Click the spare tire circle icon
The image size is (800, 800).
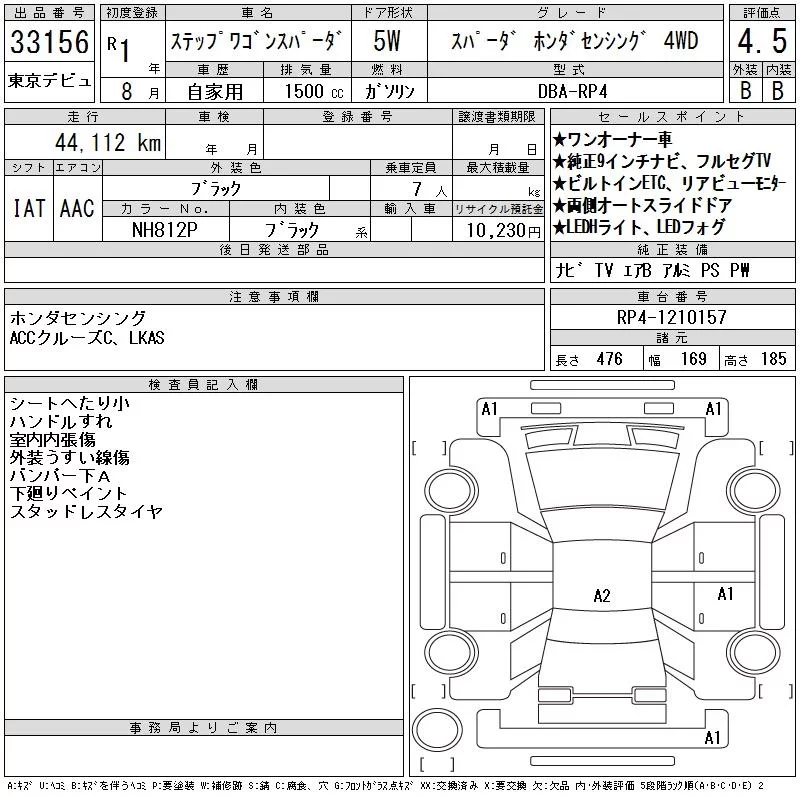coord(437,729)
